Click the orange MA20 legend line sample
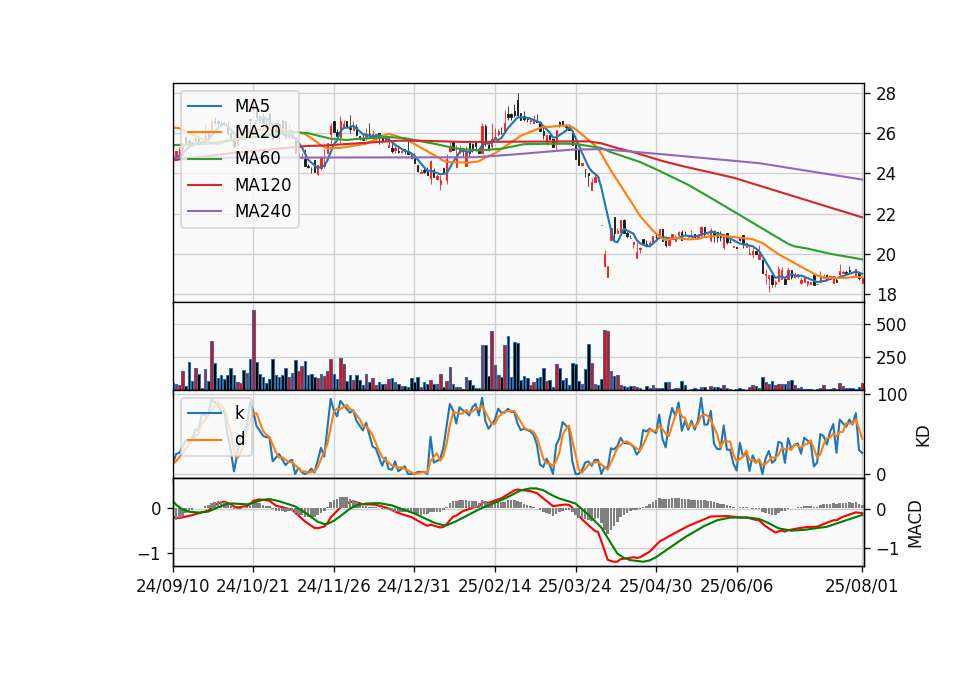960x690 pixels. point(204,133)
